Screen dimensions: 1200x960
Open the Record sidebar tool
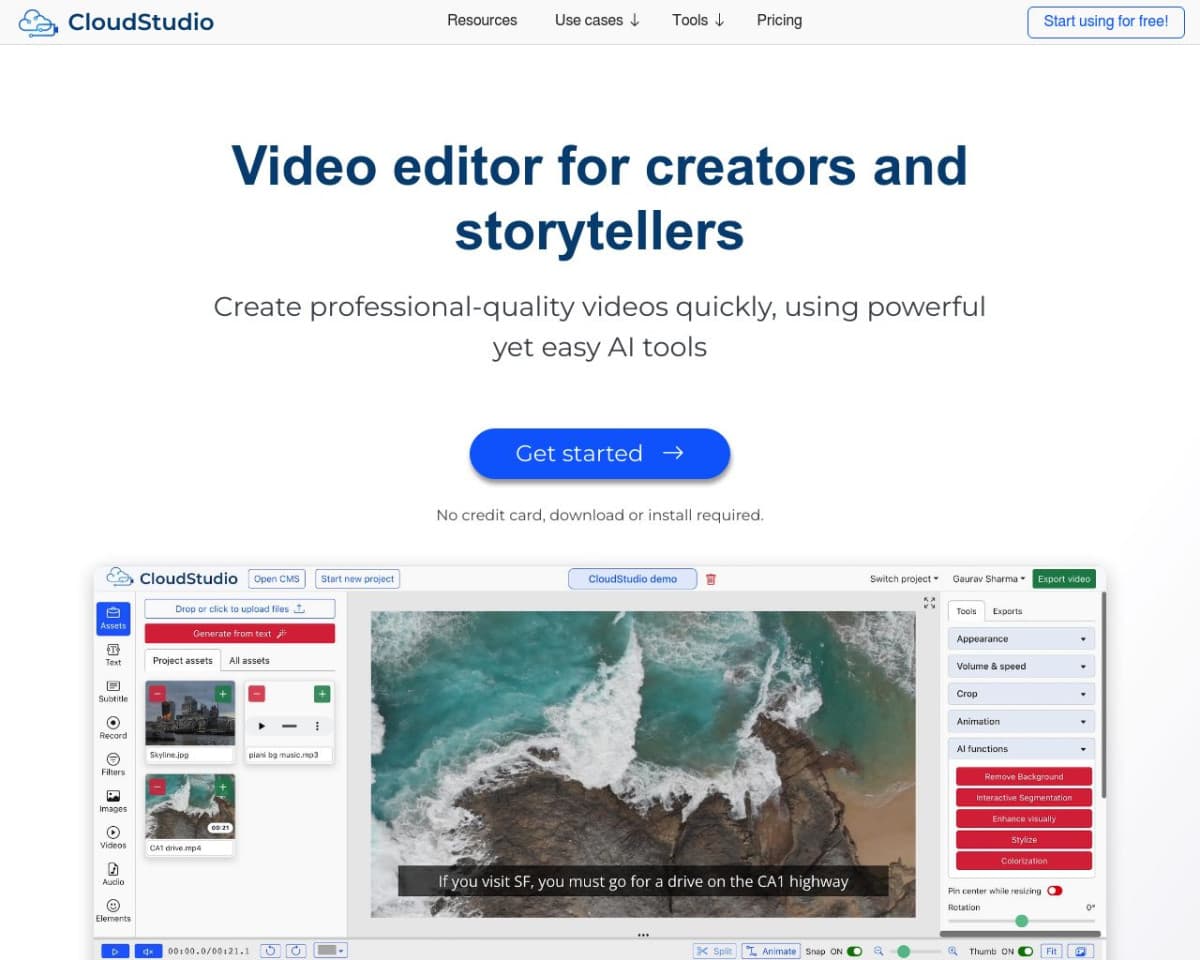pyautogui.click(x=113, y=728)
